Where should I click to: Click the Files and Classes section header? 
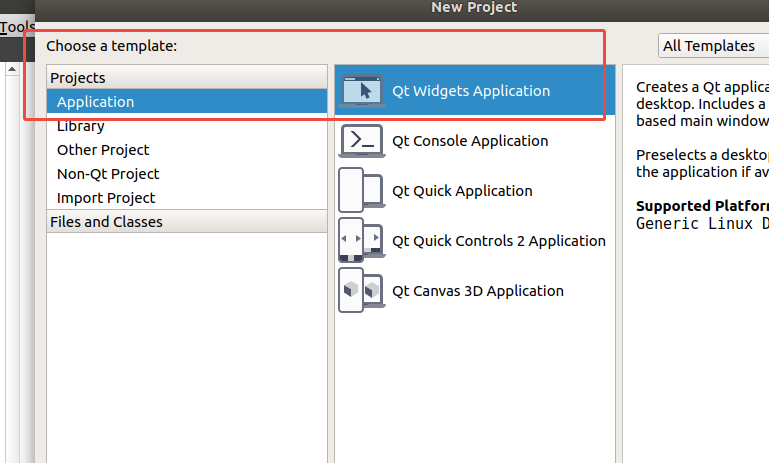pyautogui.click(x=187, y=222)
